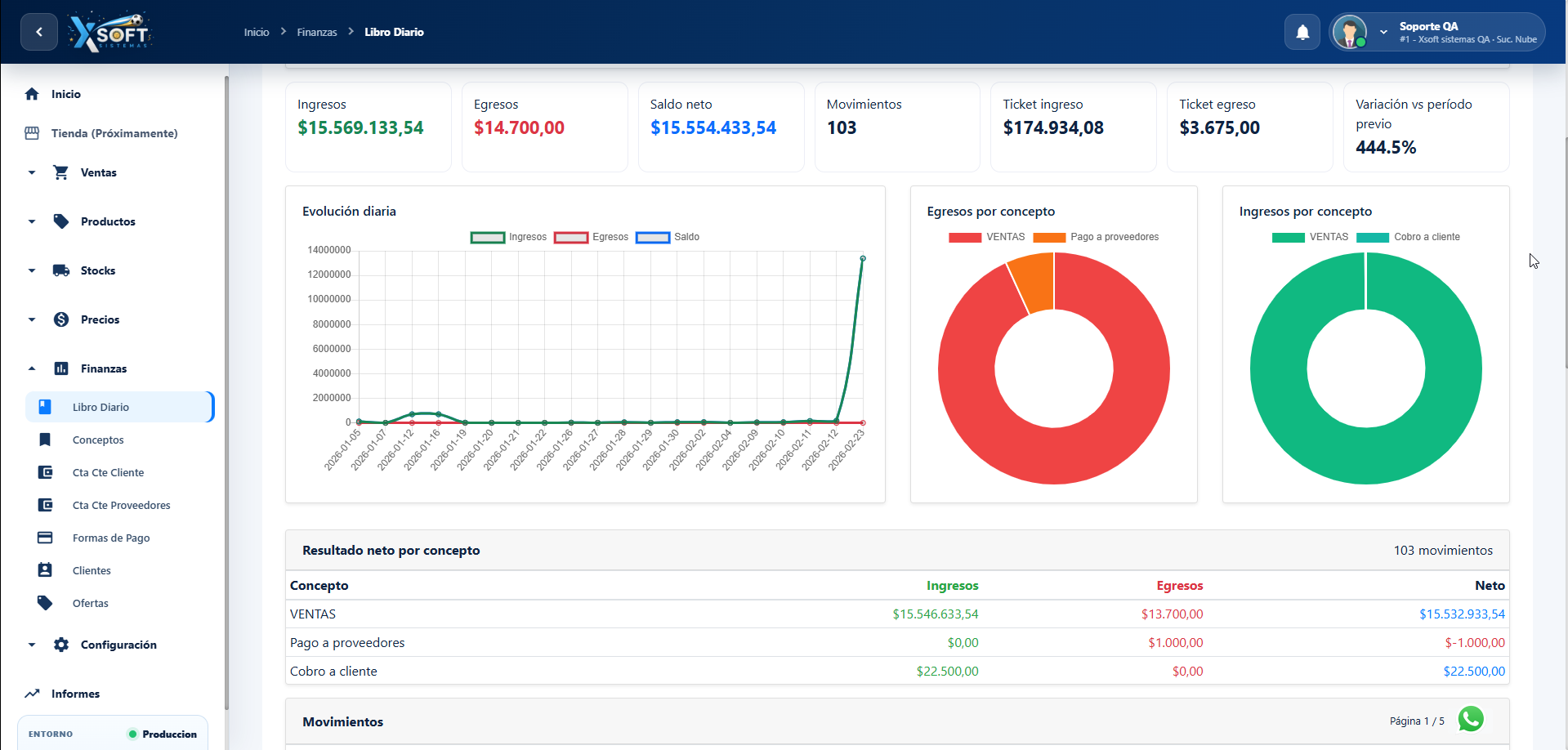
Task: Click the Informes trend icon
Action: pos(32,694)
